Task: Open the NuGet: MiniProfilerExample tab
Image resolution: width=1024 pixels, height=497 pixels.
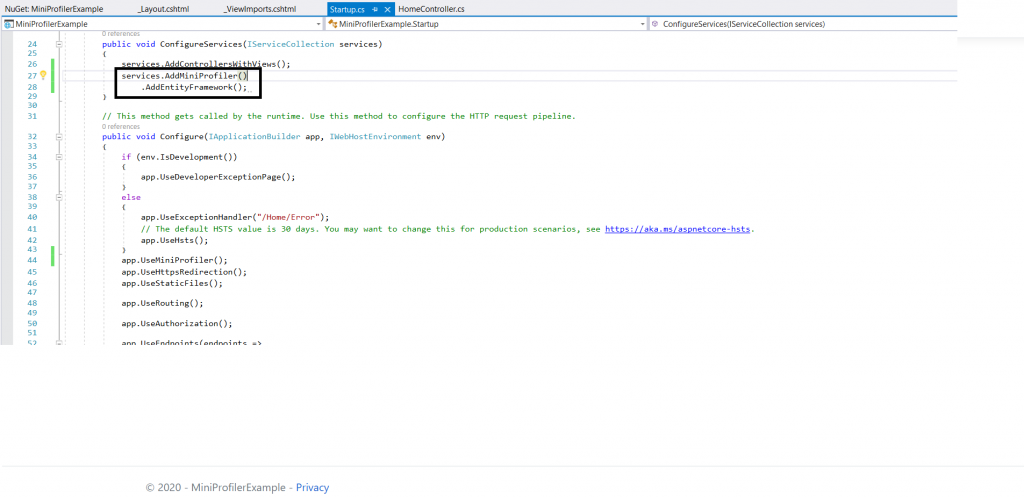Action: [54, 9]
